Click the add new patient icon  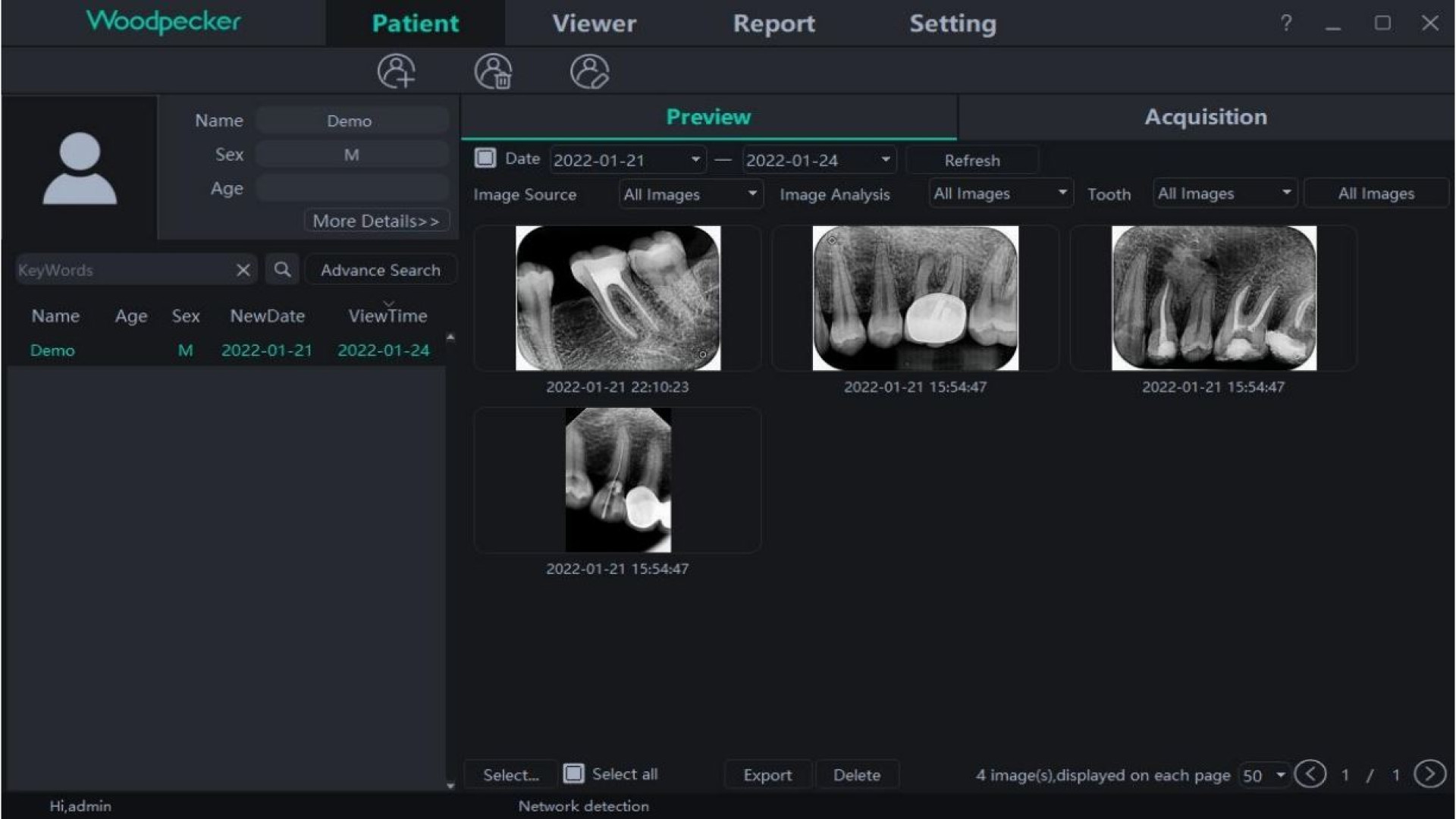(x=397, y=72)
